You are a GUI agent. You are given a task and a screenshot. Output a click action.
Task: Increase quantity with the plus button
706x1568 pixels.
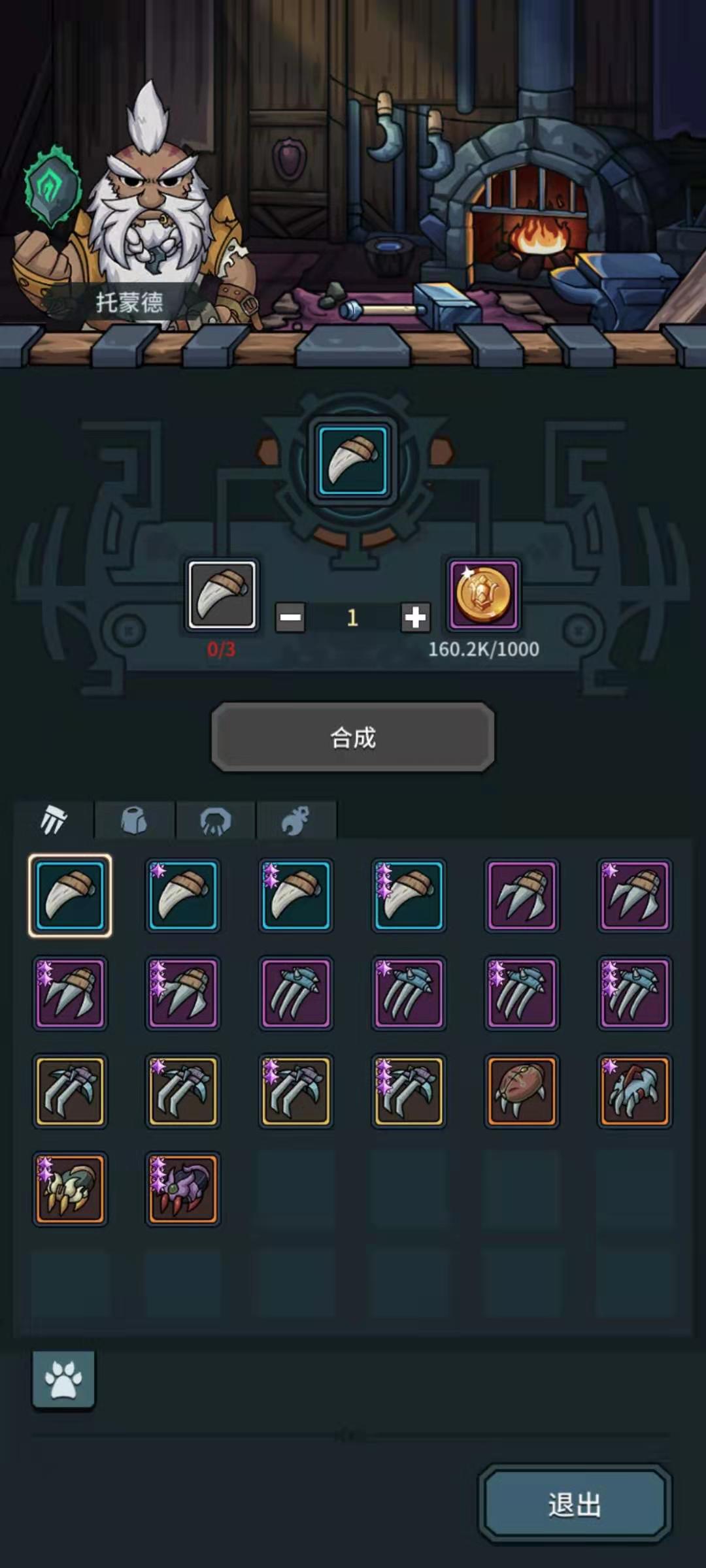pyautogui.click(x=415, y=617)
